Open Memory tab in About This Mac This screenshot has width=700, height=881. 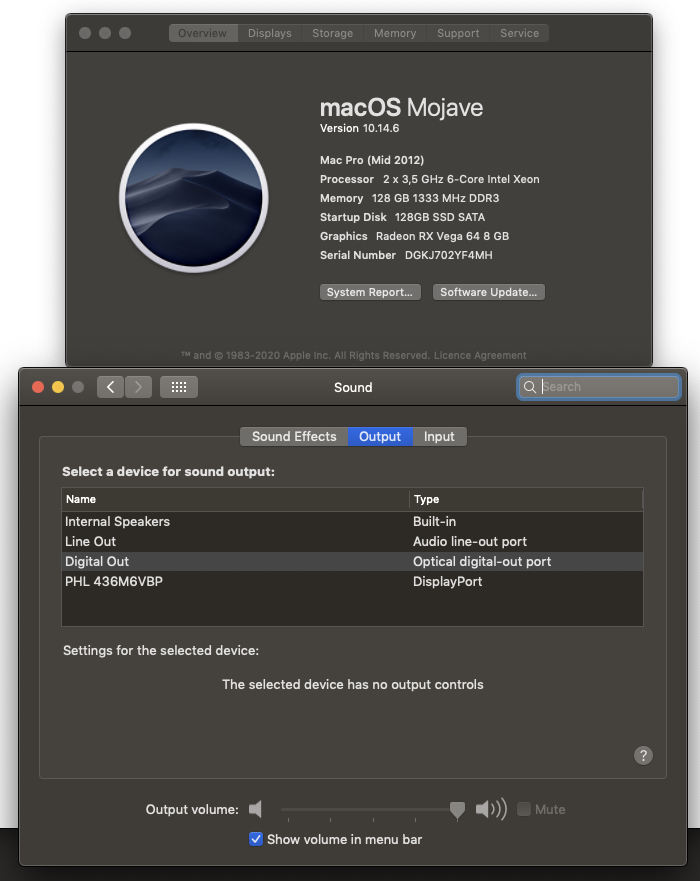[x=395, y=33]
